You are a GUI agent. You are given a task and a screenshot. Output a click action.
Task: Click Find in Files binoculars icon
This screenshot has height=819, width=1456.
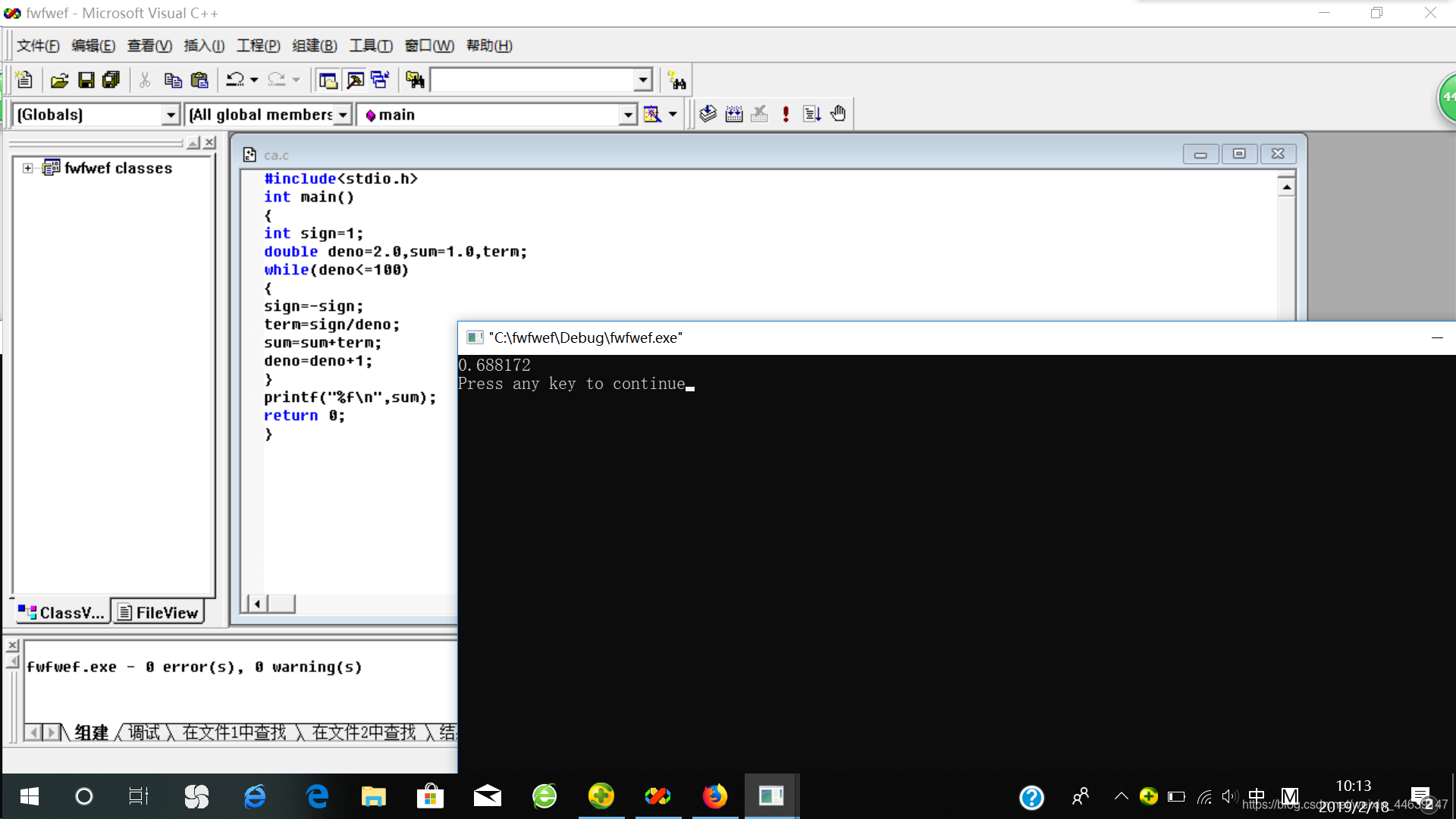tap(415, 80)
